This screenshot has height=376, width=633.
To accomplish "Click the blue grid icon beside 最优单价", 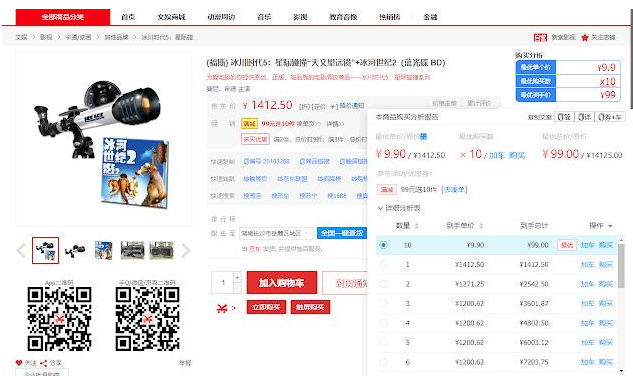I will (x=423, y=137).
